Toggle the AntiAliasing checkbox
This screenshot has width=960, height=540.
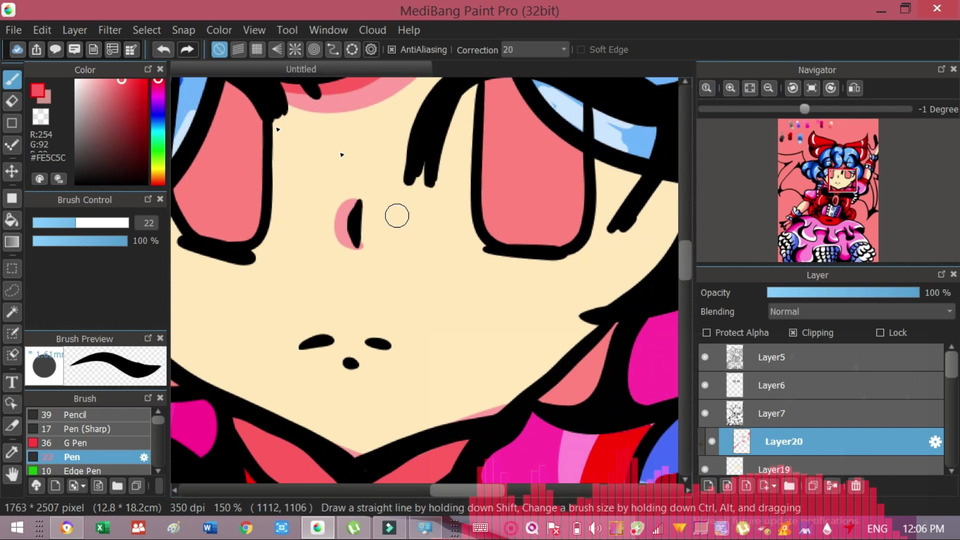pyautogui.click(x=392, y=50)
